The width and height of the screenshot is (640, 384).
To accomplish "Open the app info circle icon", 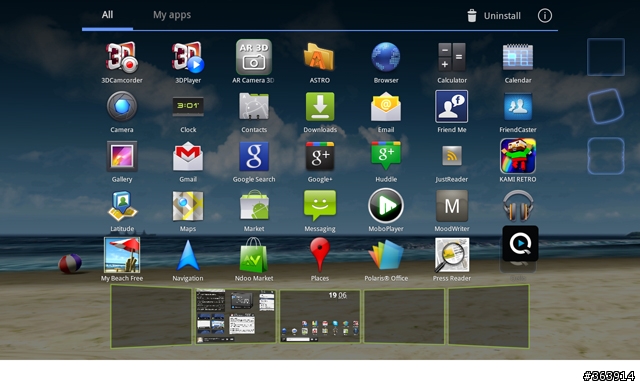I will tap(544, 16).
